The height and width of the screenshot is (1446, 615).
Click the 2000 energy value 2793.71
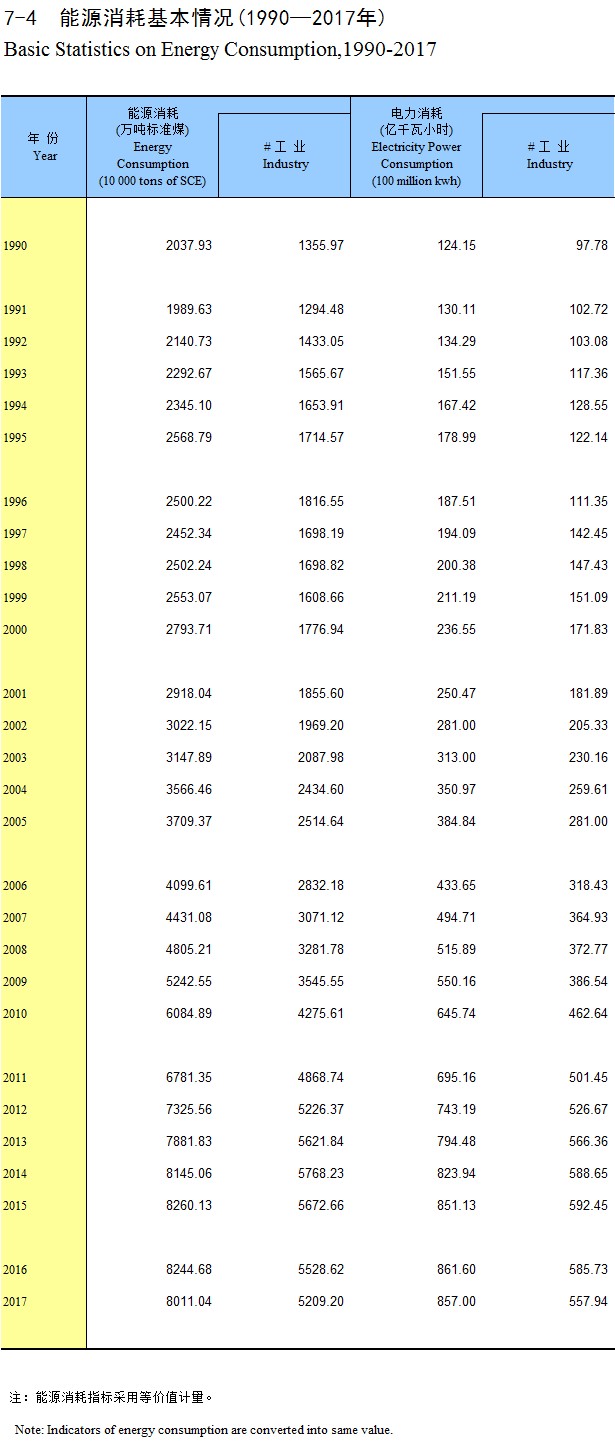click(x=189, y=630)
